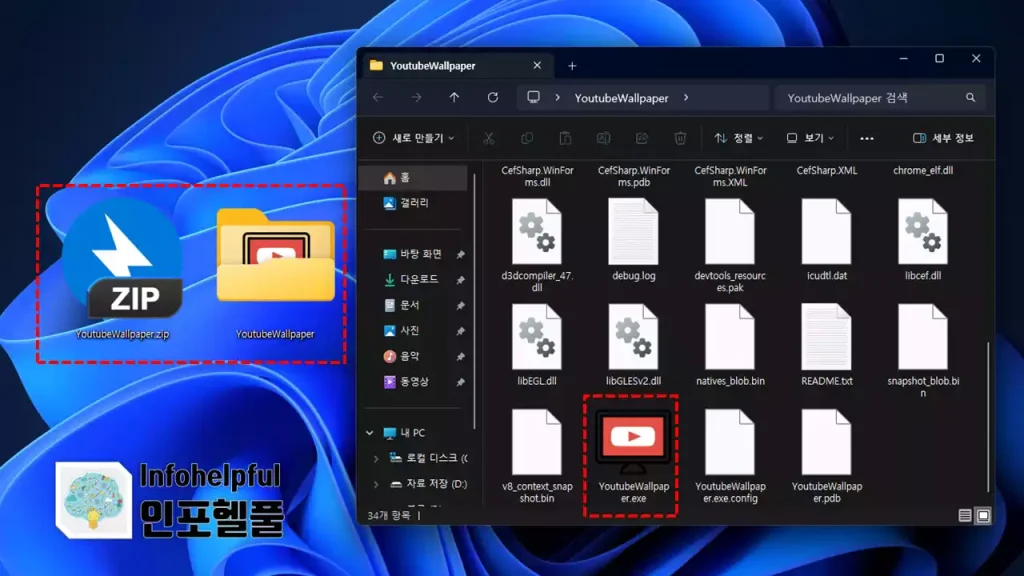This screenshot has height=576, width=1024.
Task: Unpin 바탕 화면 using its pin icon
Action: click(460, 254)
